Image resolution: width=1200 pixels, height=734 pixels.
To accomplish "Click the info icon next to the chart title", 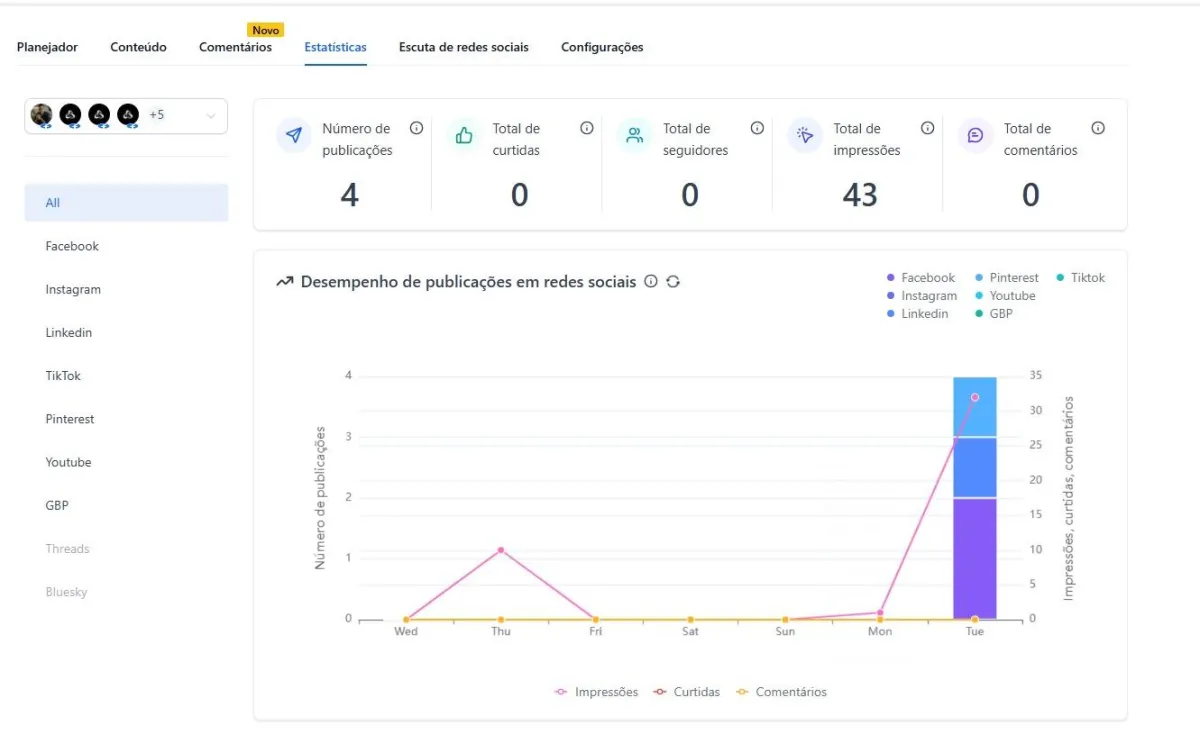I will click(652, 282).
